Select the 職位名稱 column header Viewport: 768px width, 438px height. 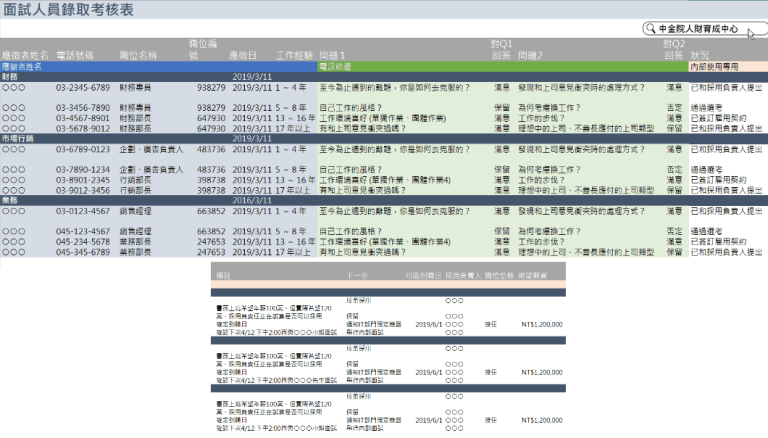click(137, 55)
